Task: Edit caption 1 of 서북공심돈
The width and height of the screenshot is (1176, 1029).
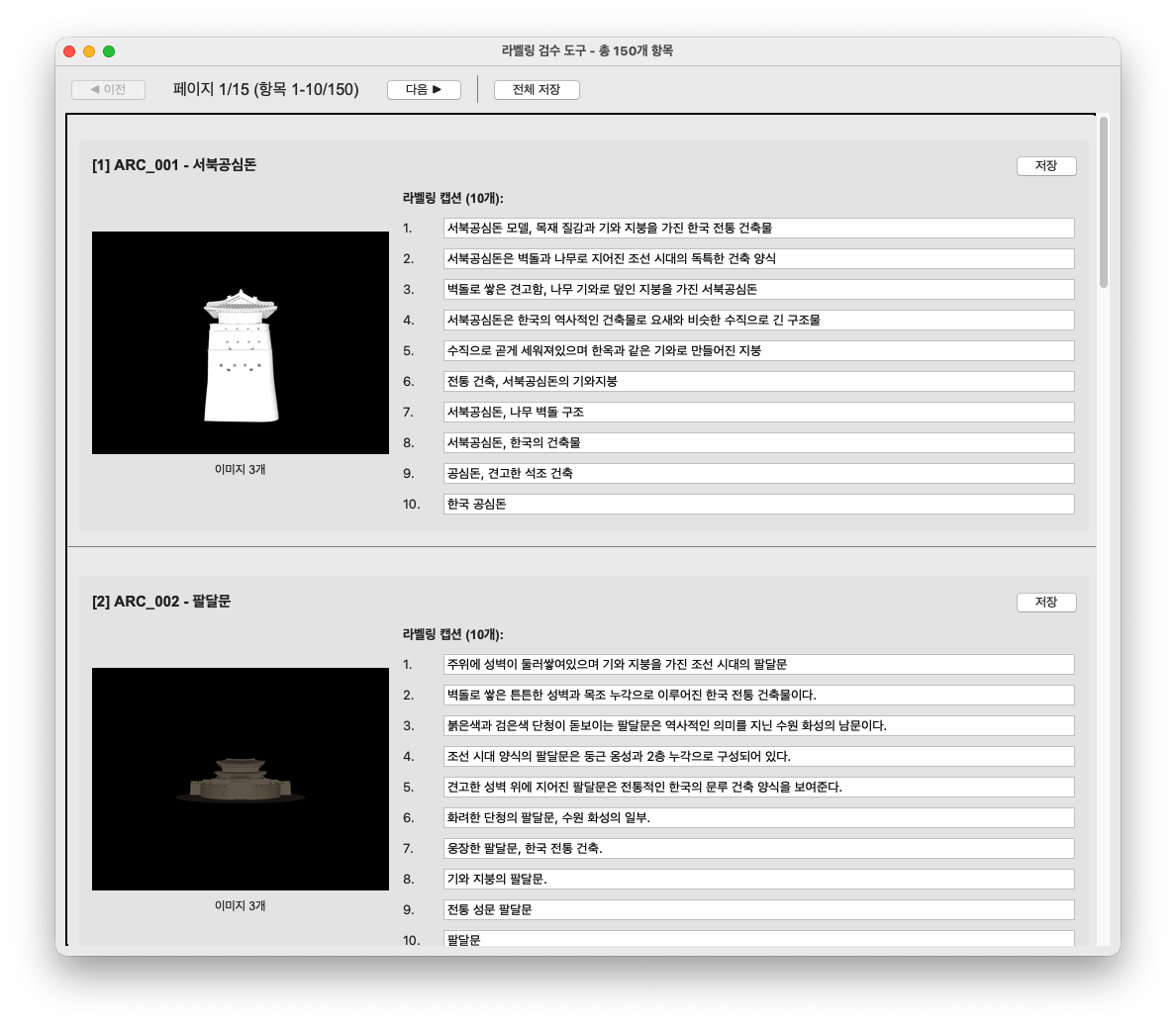Action: point(758,229)
